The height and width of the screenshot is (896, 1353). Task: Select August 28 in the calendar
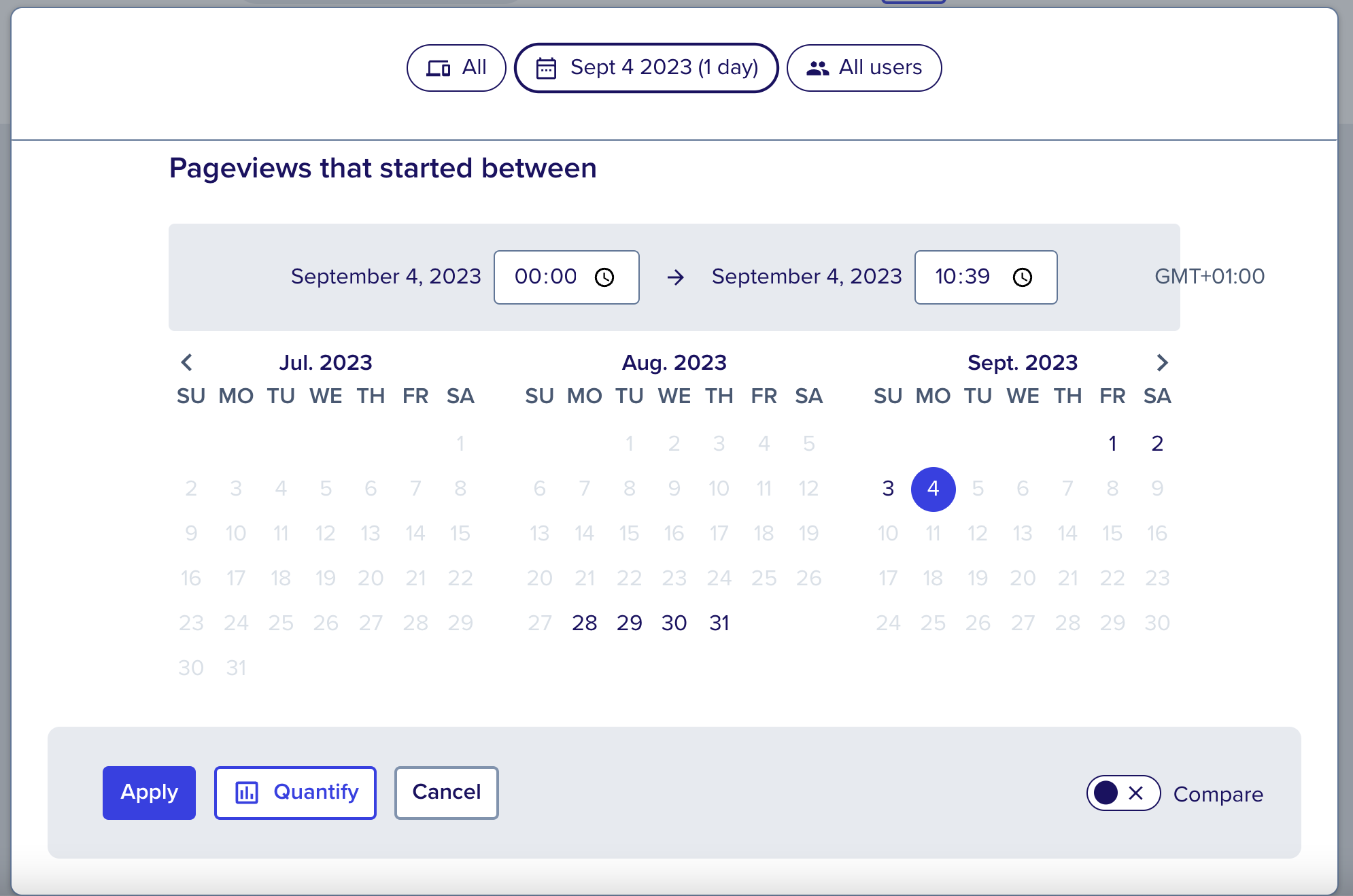[585, 623]
